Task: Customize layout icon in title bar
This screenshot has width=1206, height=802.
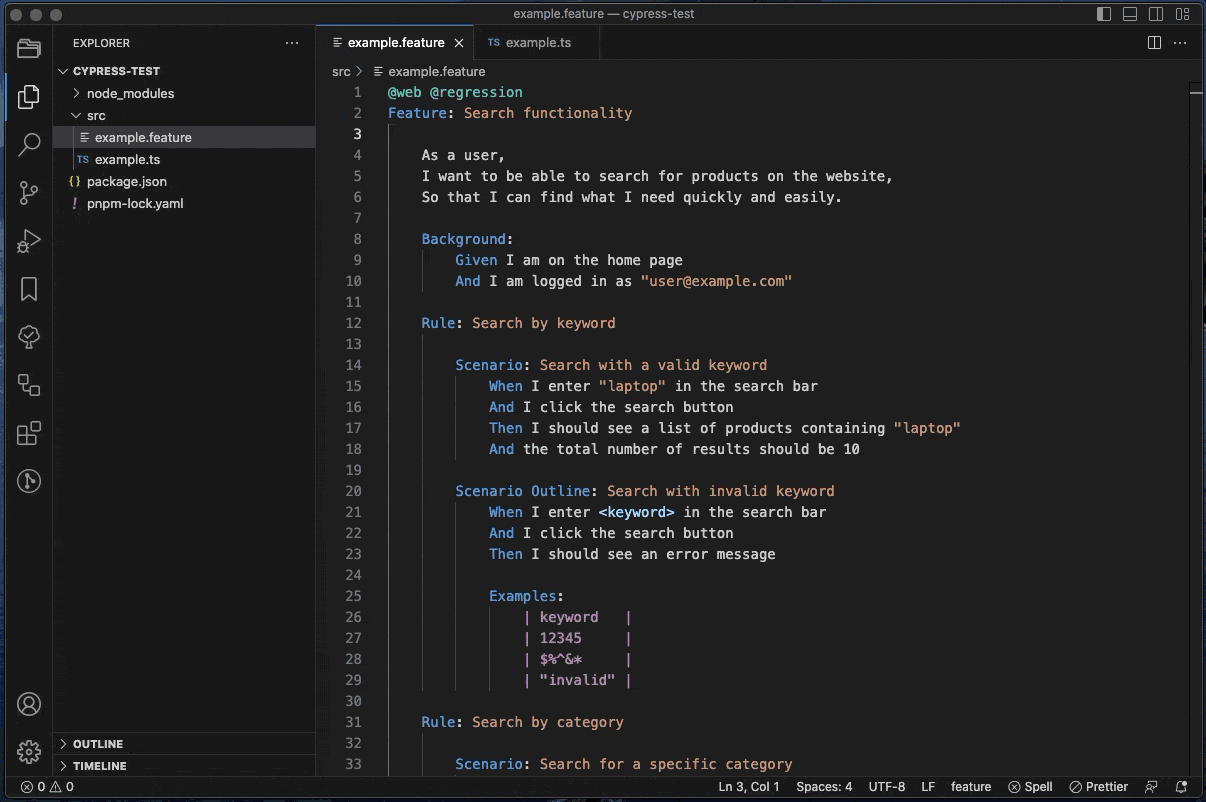Action: pos(1182,14)
